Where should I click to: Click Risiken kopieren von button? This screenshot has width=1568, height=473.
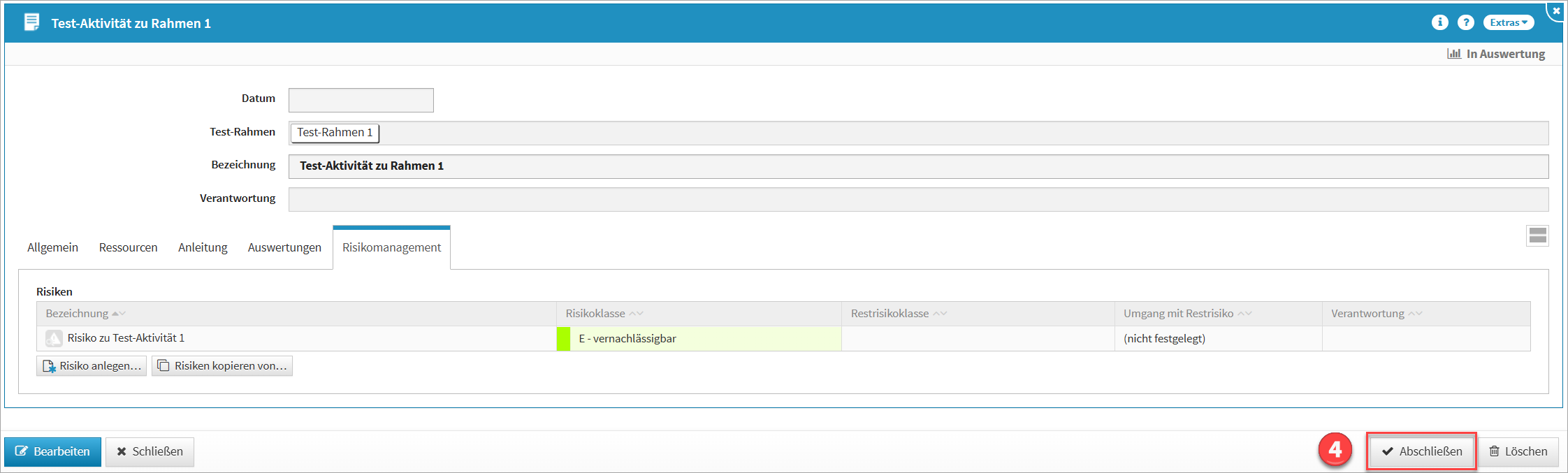click(222, 366)
